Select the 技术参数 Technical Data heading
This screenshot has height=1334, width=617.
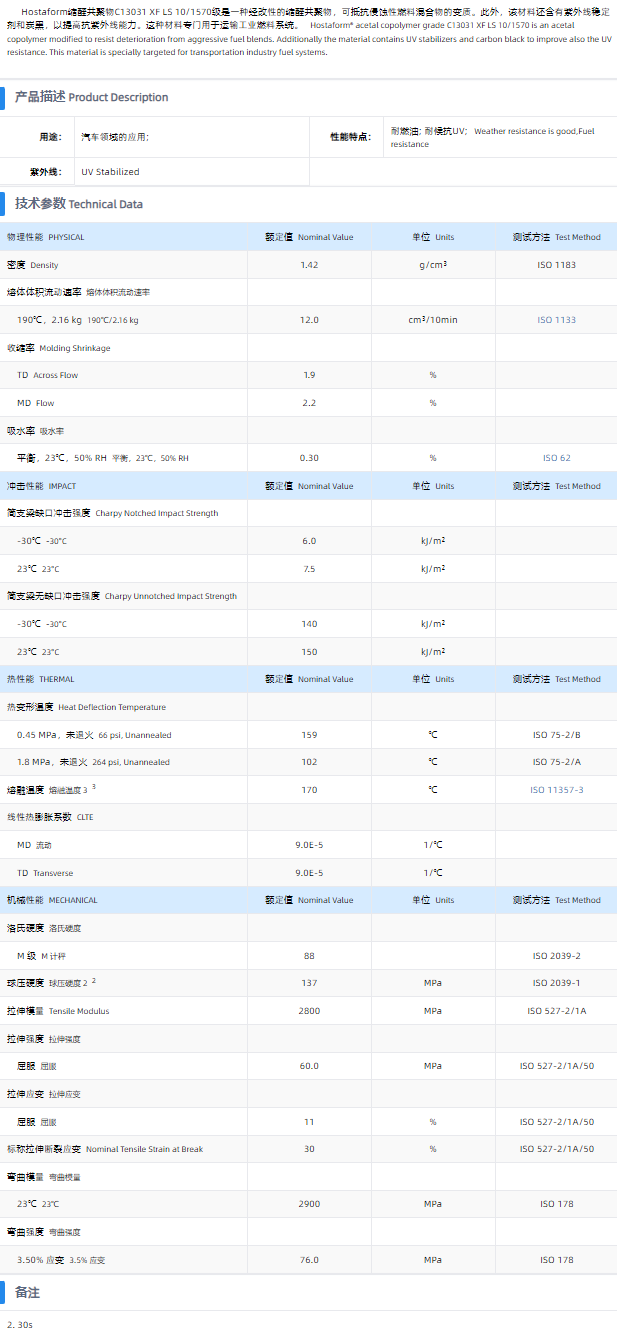[x=79, y=204]
